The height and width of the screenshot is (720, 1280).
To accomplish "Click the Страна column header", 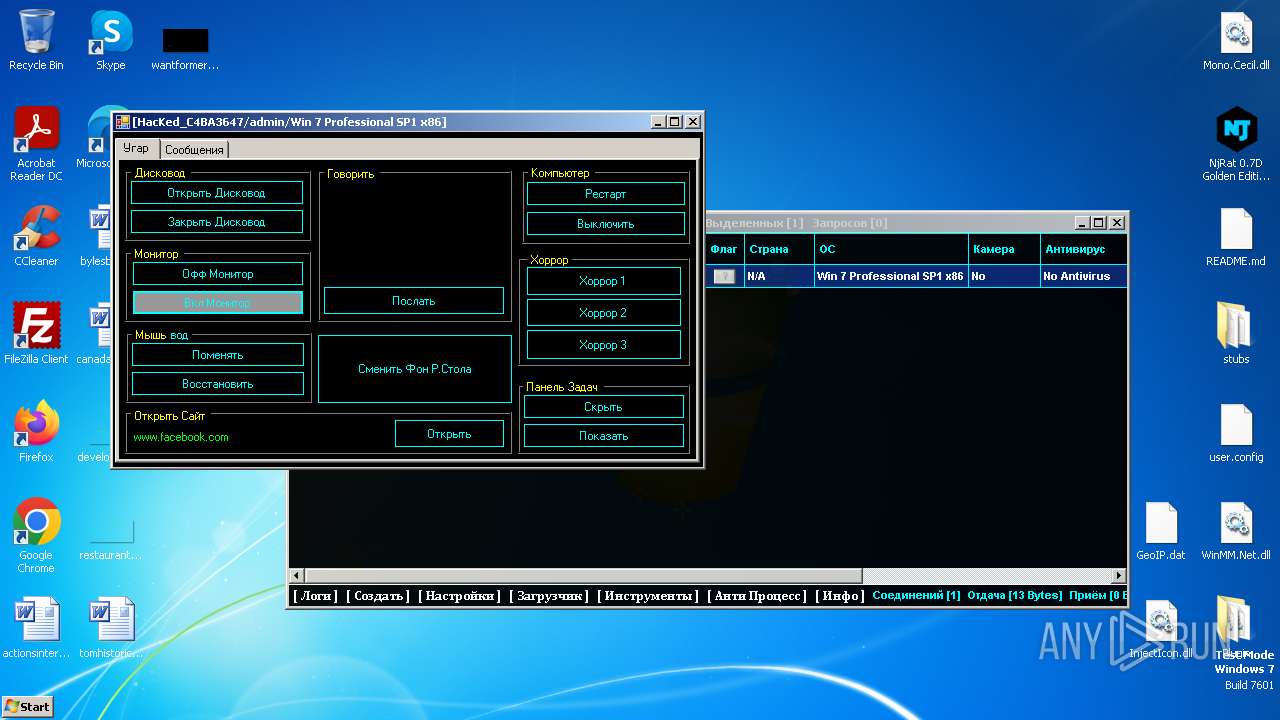I will click(778, 249).
